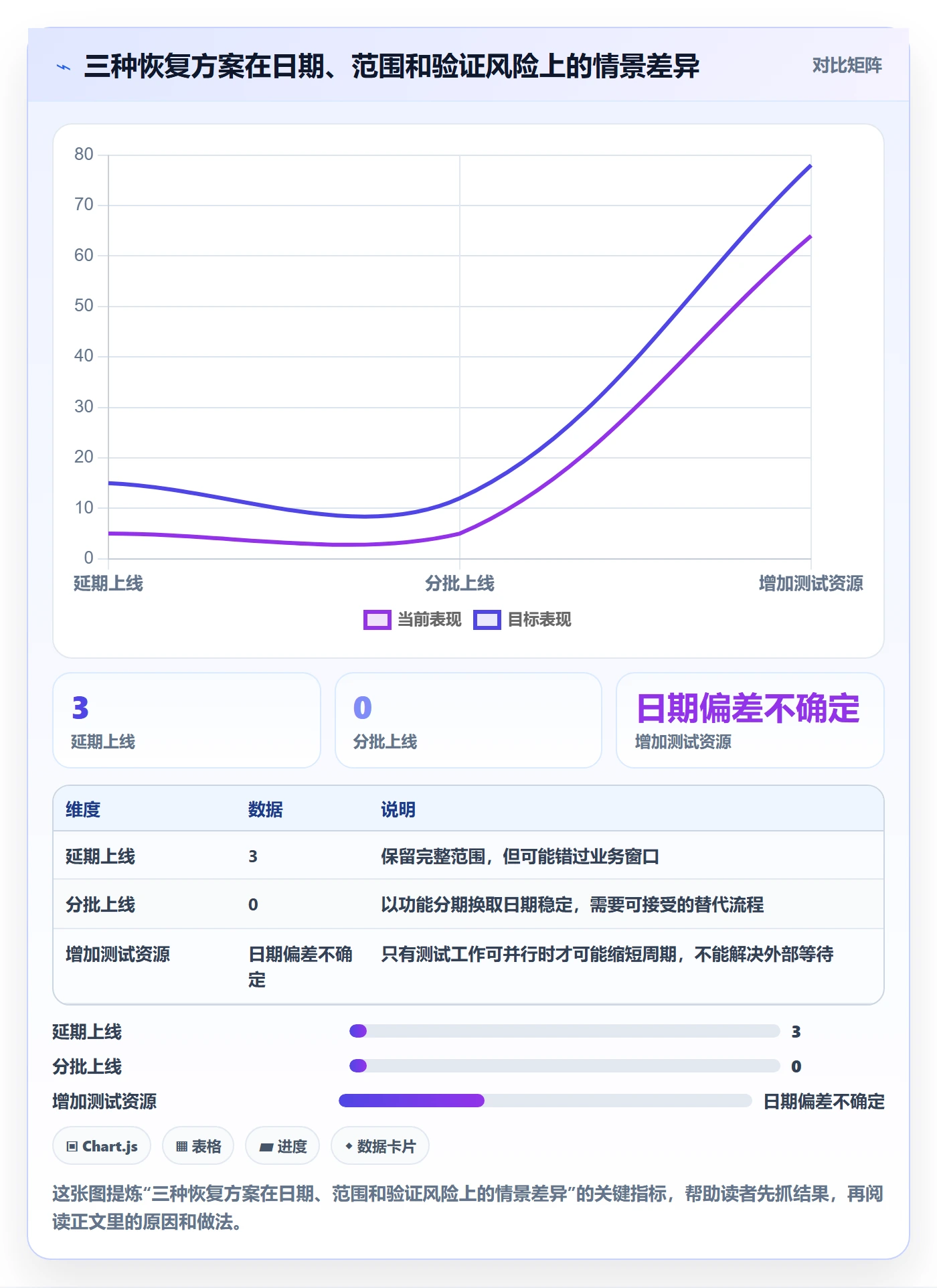Click the bar icon in 进度 chip
The width and height of the screenshot is (937, 1288).
[x=266, y=1147]
